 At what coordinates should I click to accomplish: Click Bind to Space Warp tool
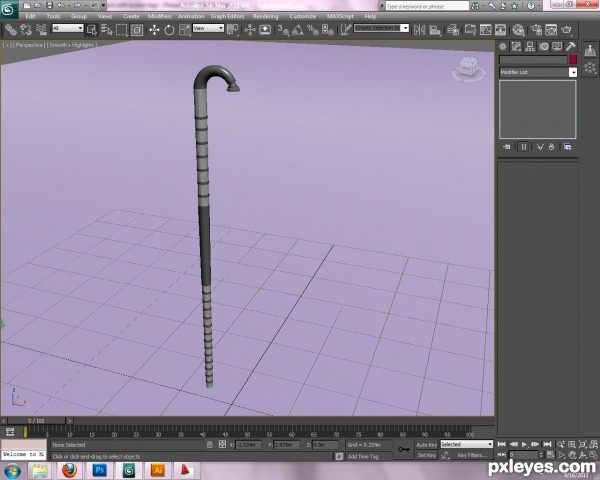tap(41, 30)
